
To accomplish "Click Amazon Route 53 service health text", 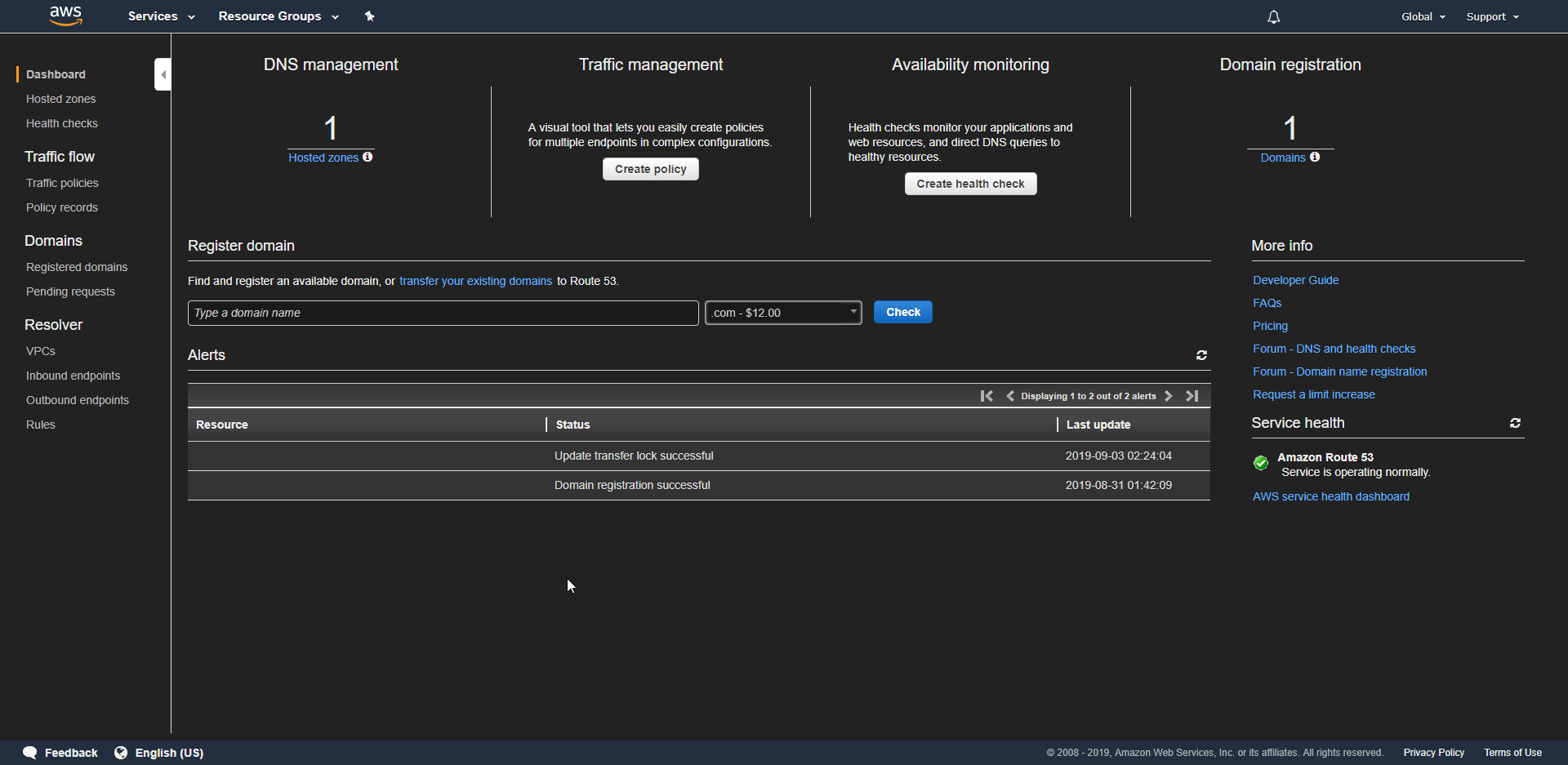I will click(1325, 457).
